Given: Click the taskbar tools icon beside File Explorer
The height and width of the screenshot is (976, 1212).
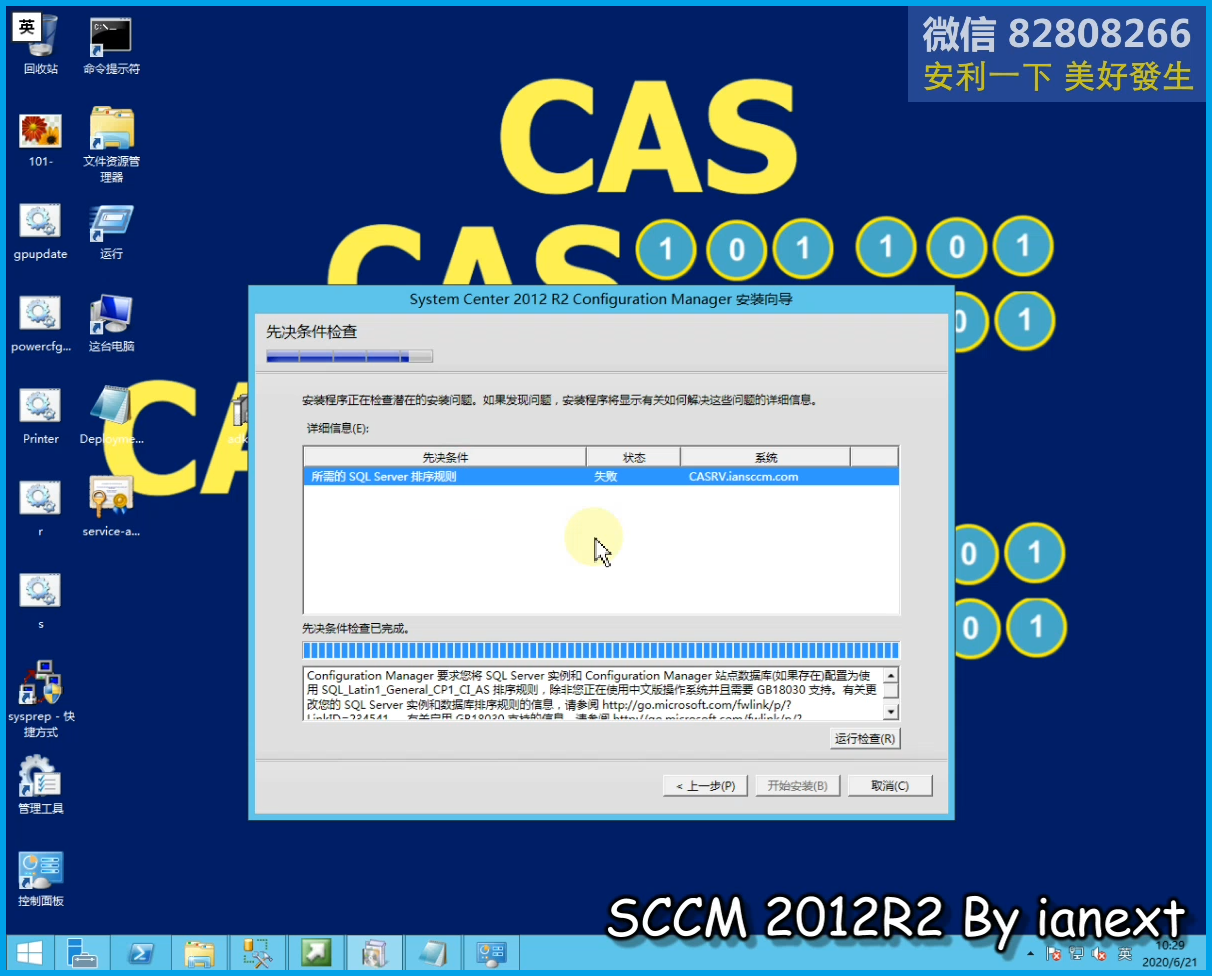Looking at the screenshot, I should pyautogui.click(x=257, y=953).
